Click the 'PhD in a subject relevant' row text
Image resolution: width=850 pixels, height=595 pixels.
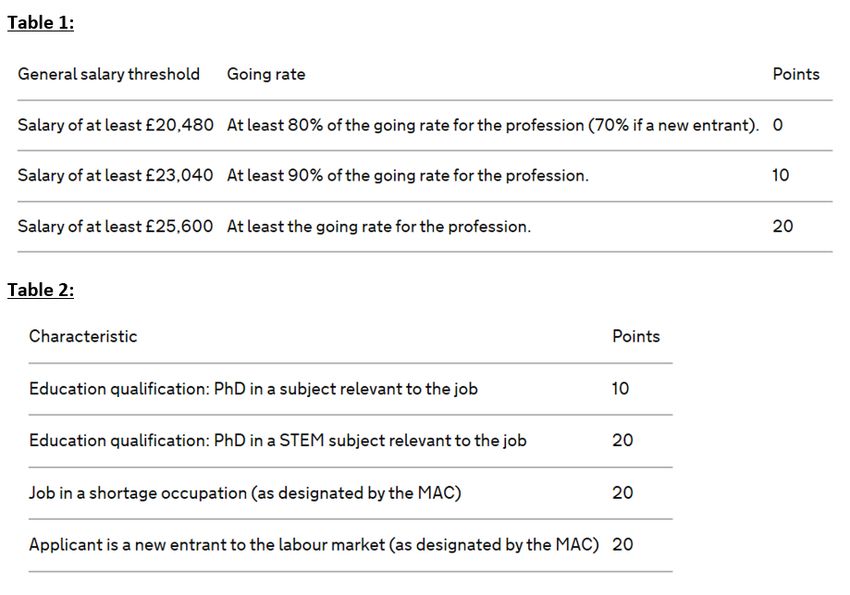[x=253, y=388]
